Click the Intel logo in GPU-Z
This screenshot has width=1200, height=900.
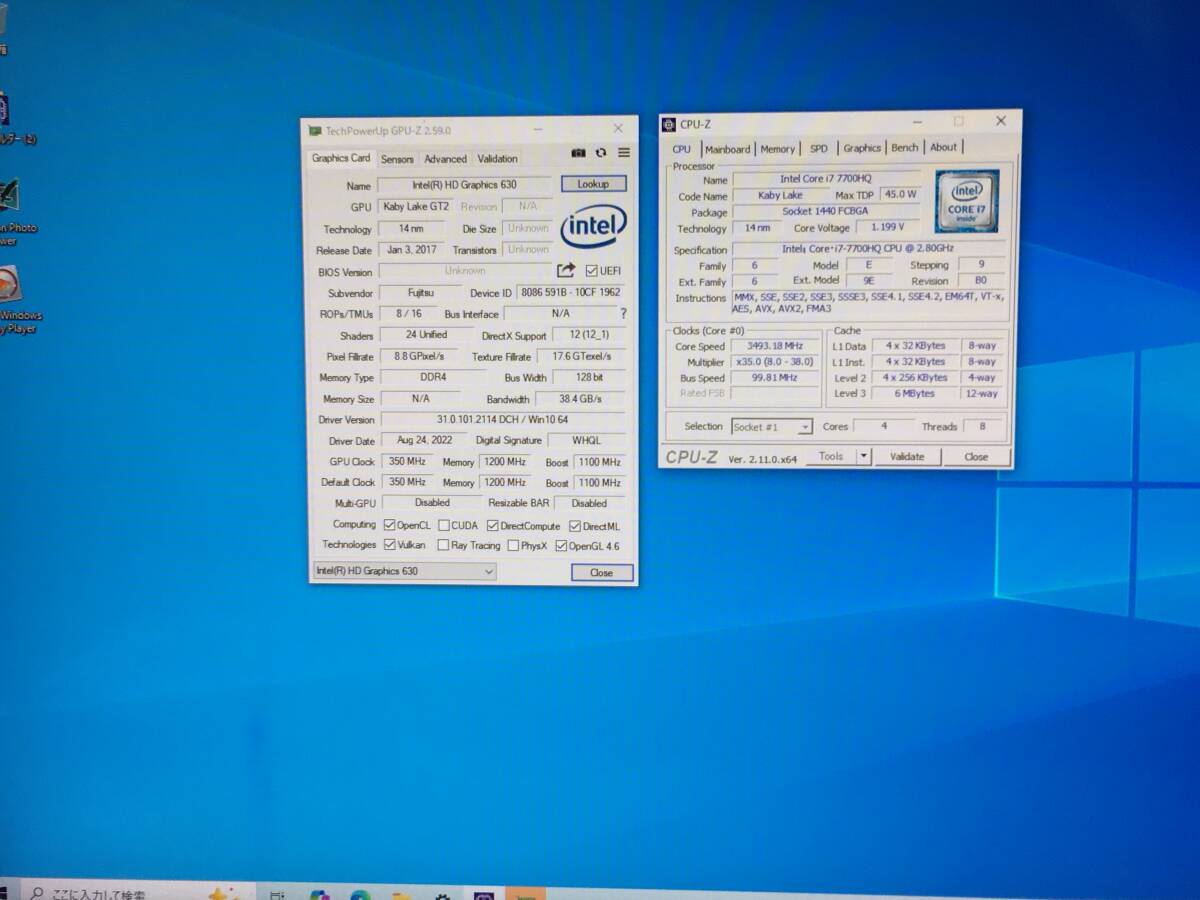click(x=594, y=227)
